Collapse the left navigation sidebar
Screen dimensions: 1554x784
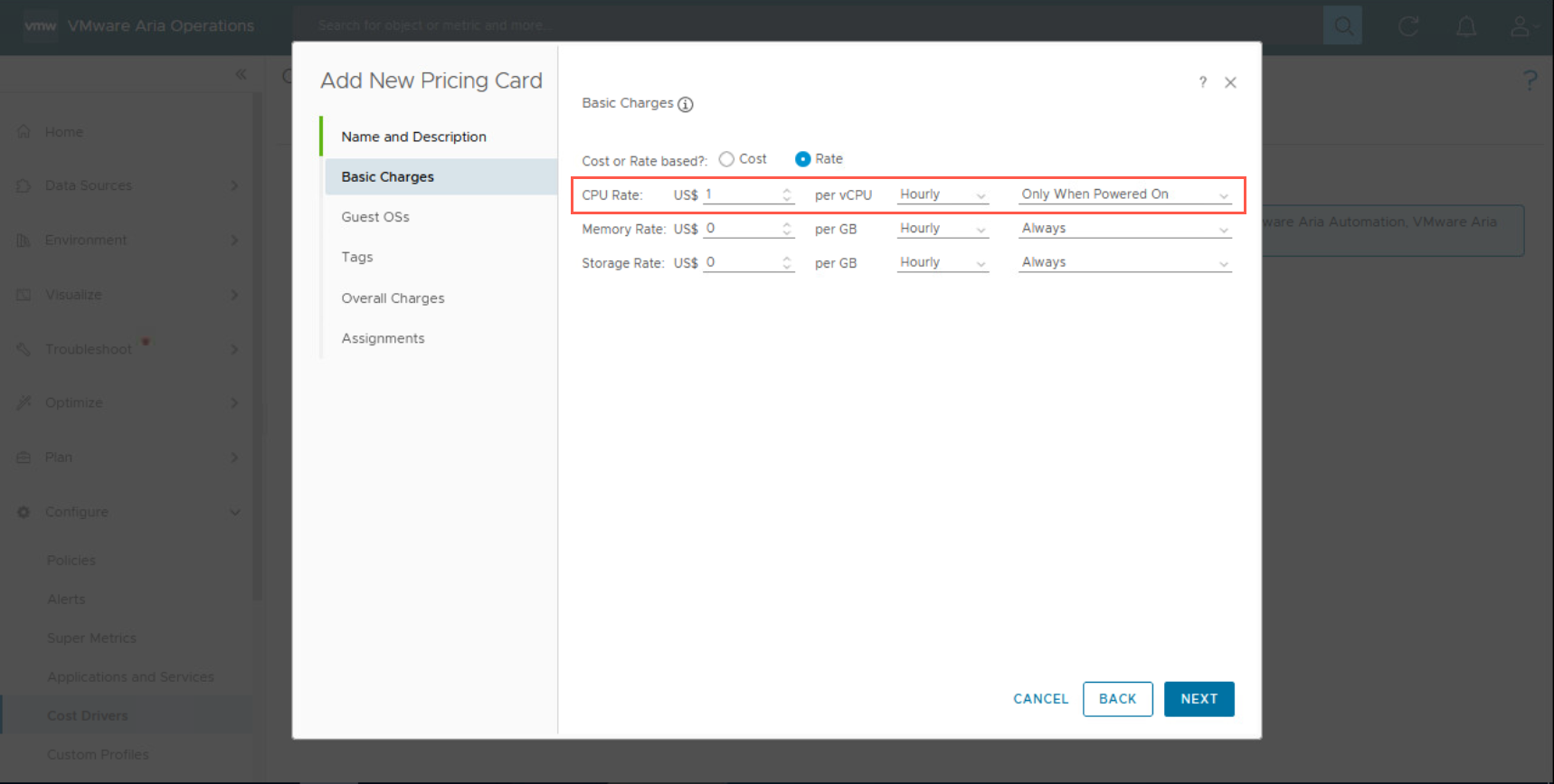[x=241, y=74]
